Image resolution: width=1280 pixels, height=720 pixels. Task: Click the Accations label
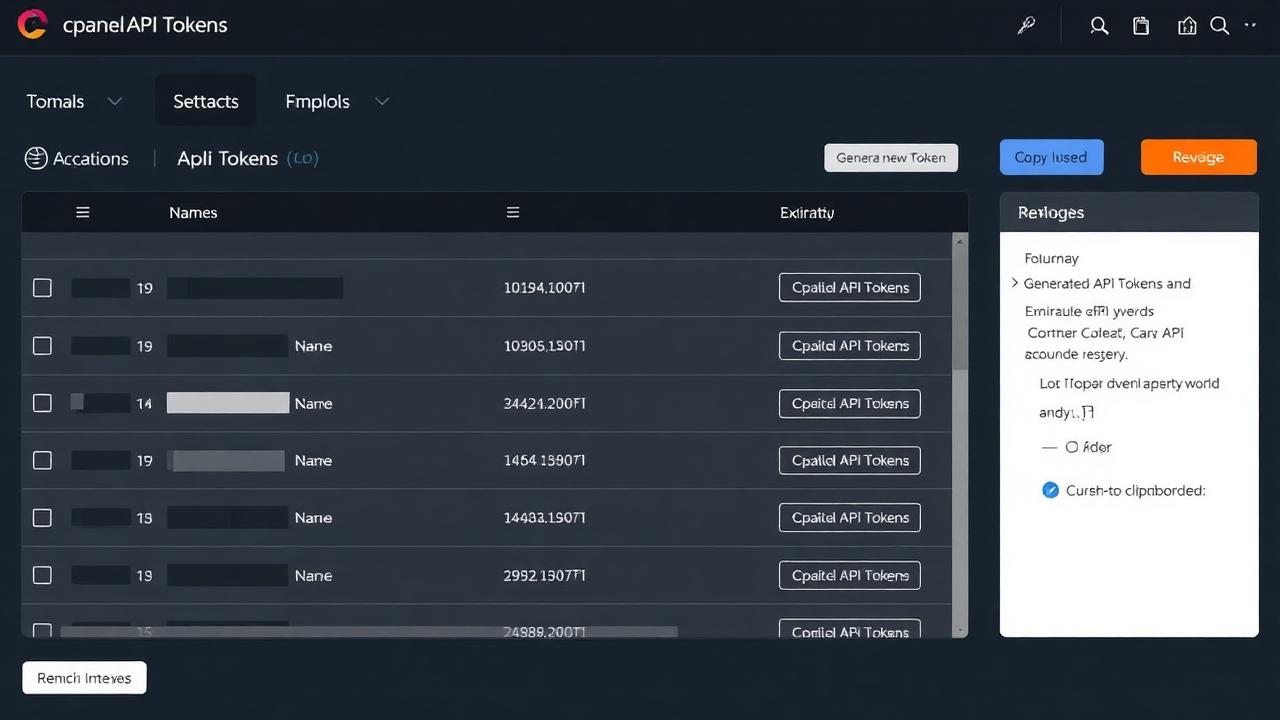[x=91, y=158]
